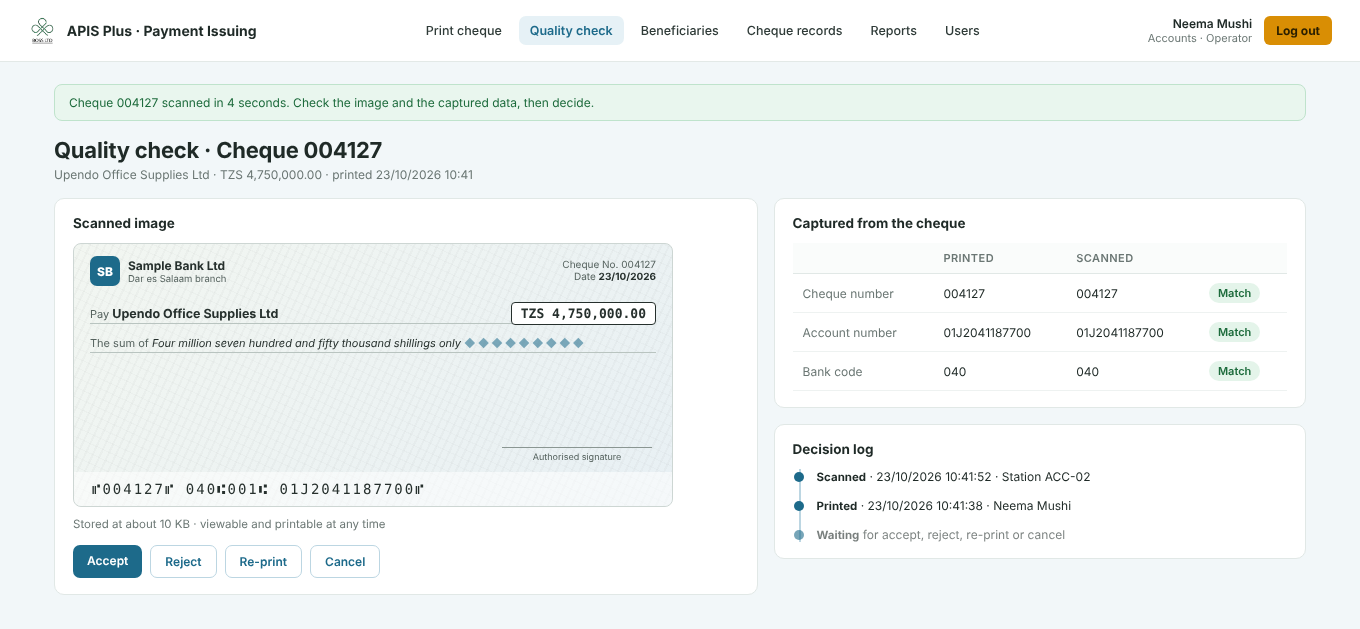This screenshot has height=629, width=1360.
Task: Open the Cheque records tab
Action: pos(795,31)
